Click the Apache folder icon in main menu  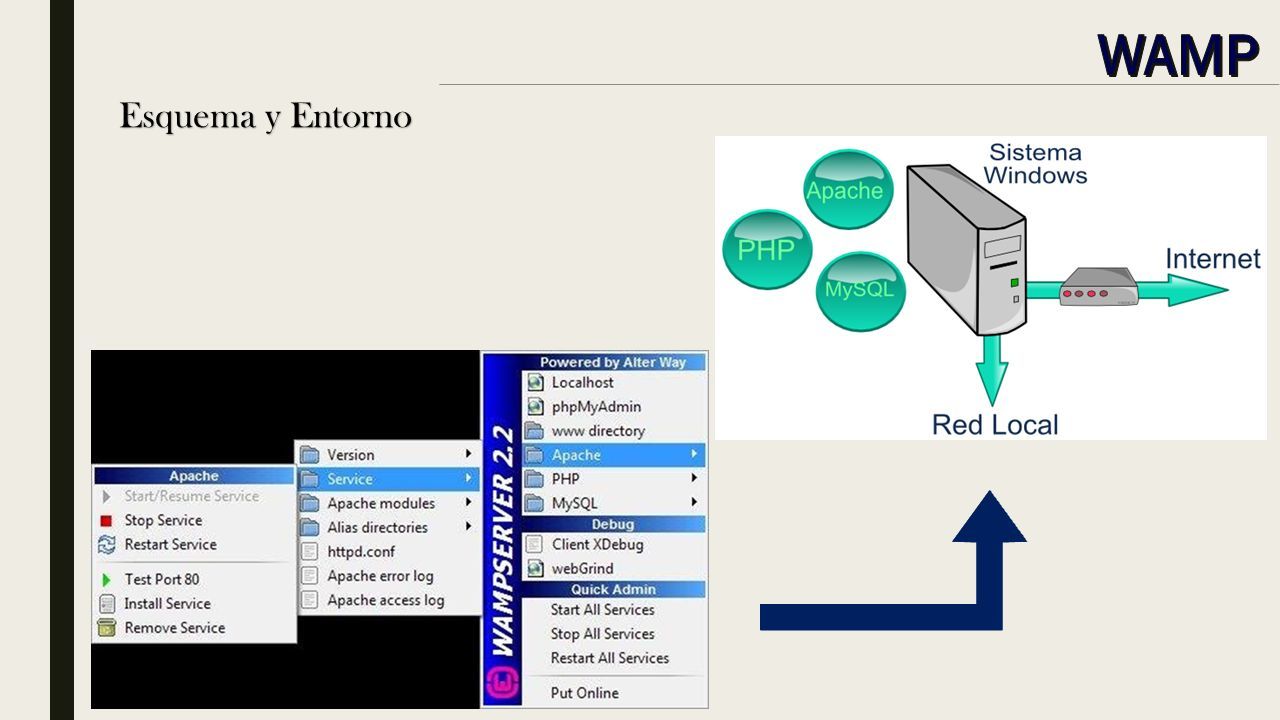[x=535, y=455]
